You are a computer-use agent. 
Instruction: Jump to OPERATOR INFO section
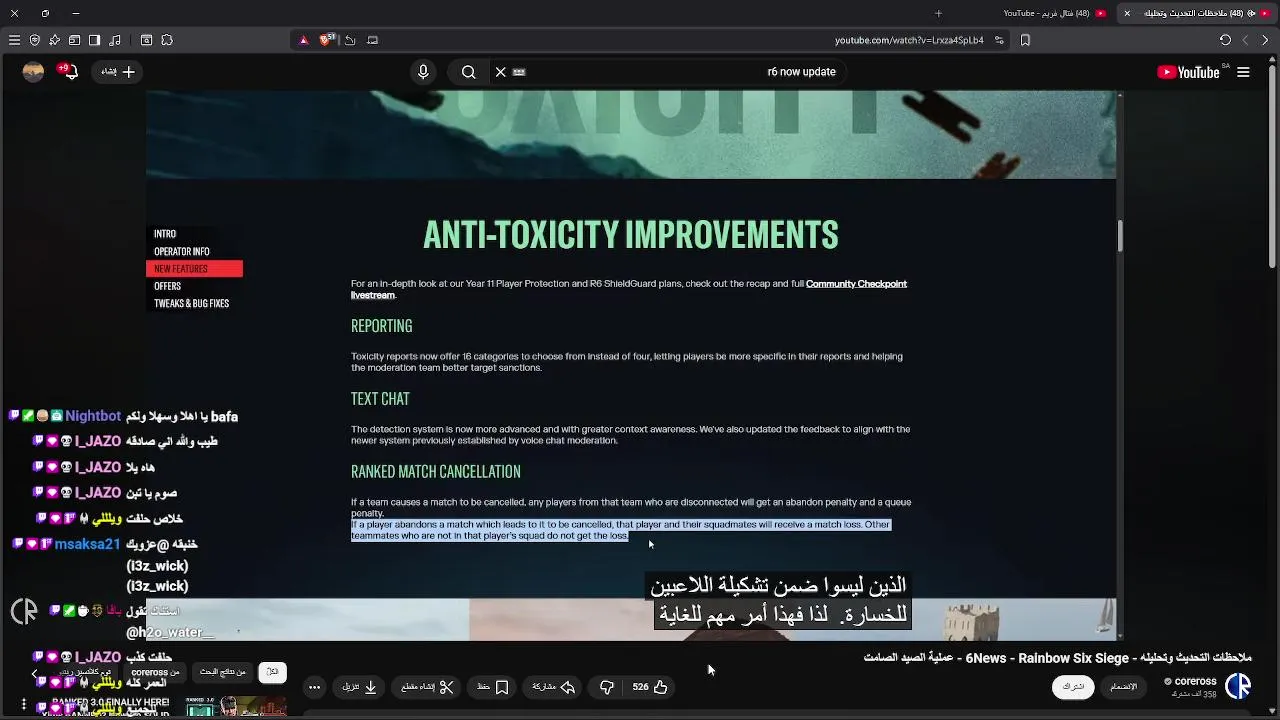pyautogui.click(x=182, y=251)
